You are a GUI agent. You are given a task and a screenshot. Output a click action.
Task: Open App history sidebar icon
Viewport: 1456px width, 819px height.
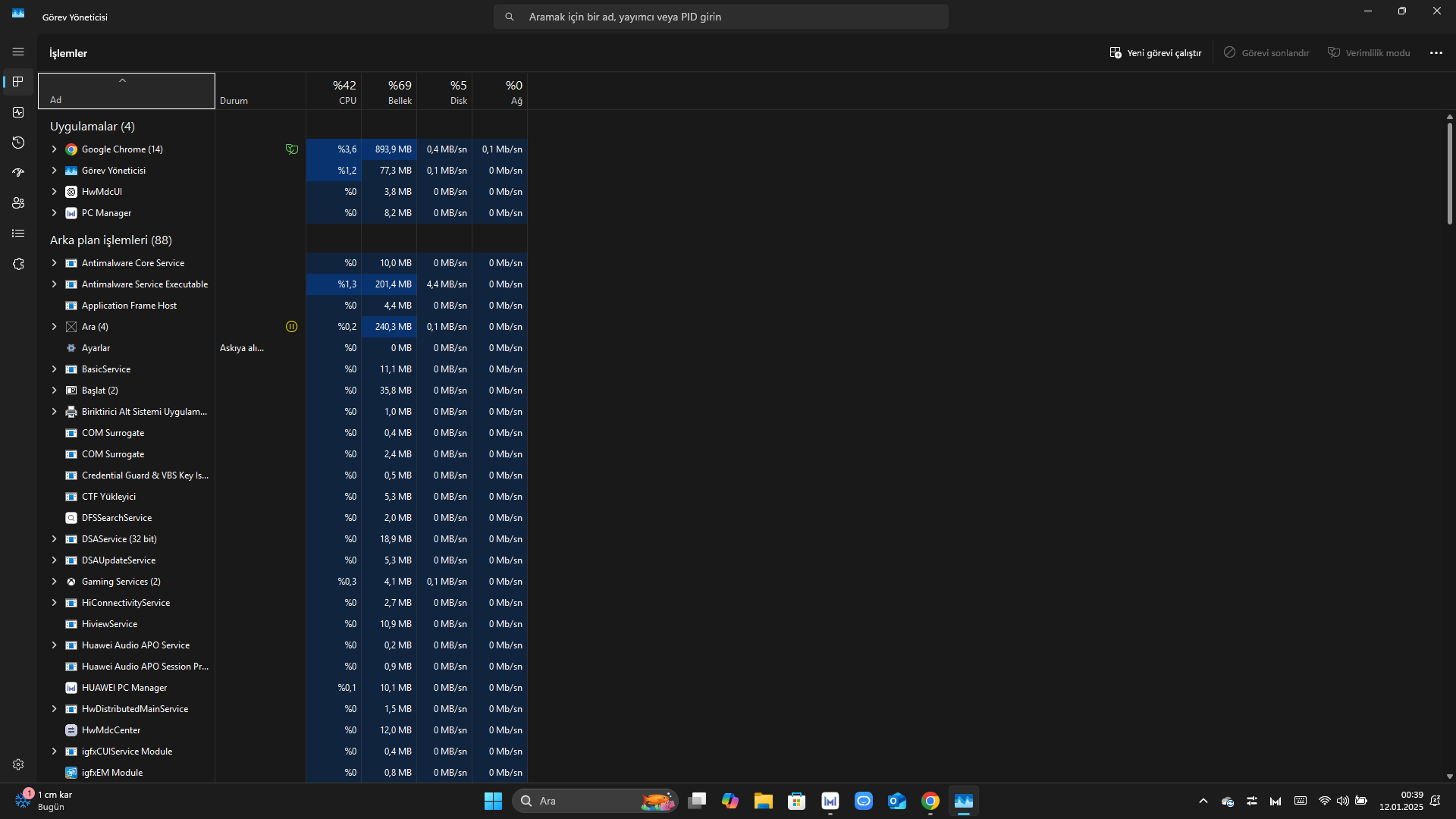point(18,143)
